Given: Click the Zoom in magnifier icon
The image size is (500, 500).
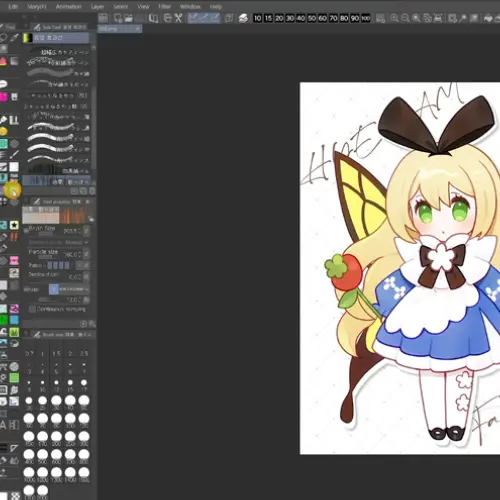Looking at the screenshot, I should [394, 18].
